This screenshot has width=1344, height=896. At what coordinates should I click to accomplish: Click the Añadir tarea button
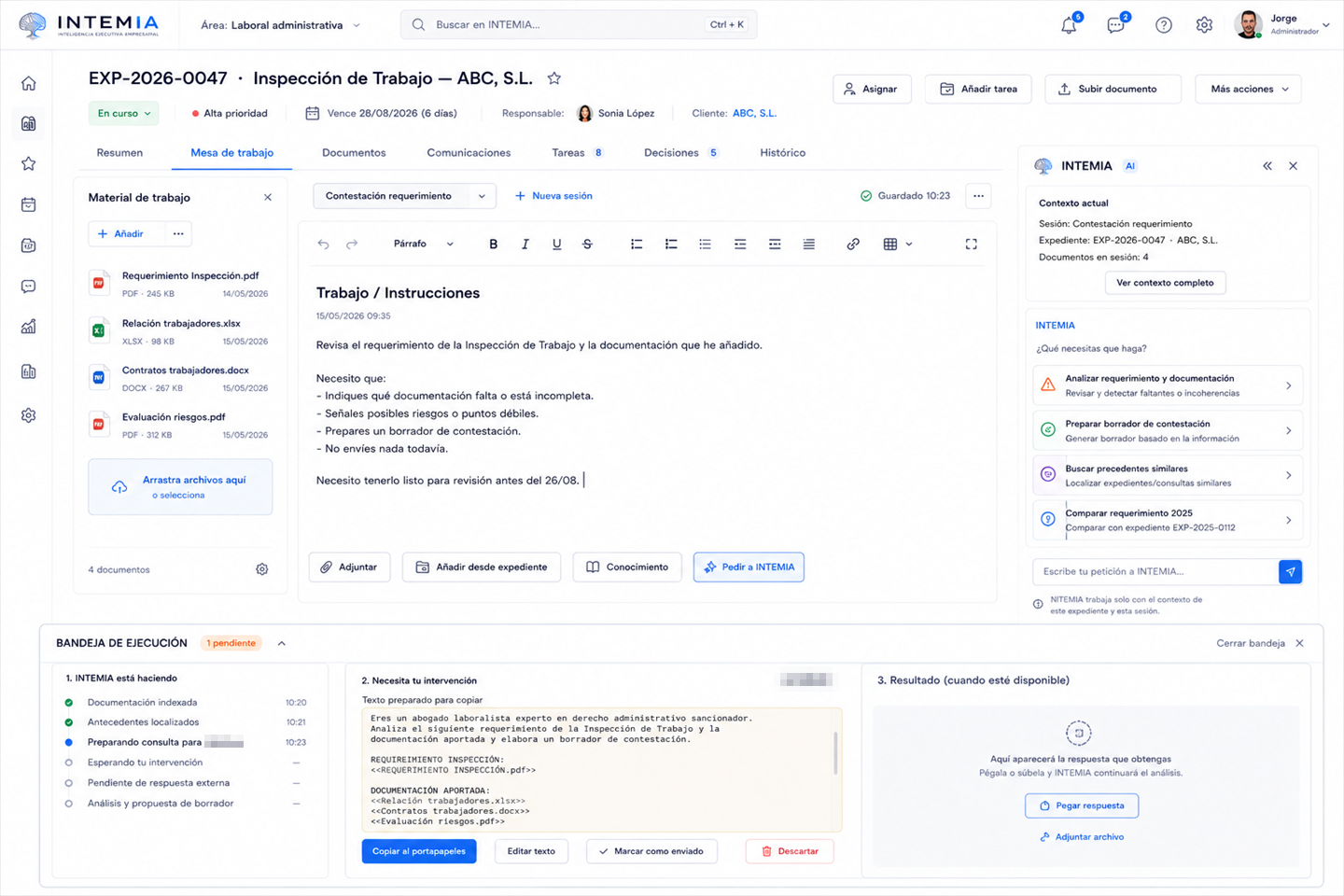pos(978,90)
